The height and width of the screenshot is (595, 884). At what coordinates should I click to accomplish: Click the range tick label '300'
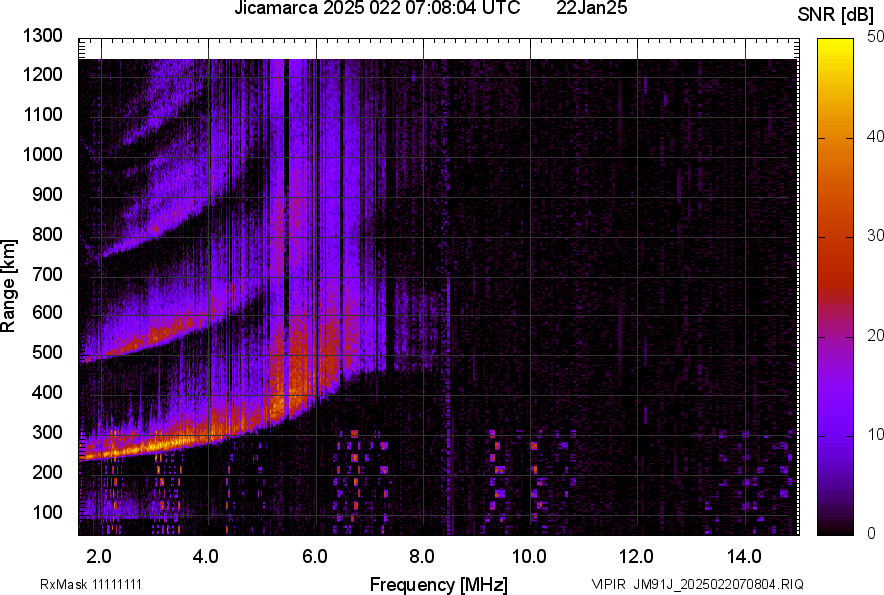click(x=47, y=433)
